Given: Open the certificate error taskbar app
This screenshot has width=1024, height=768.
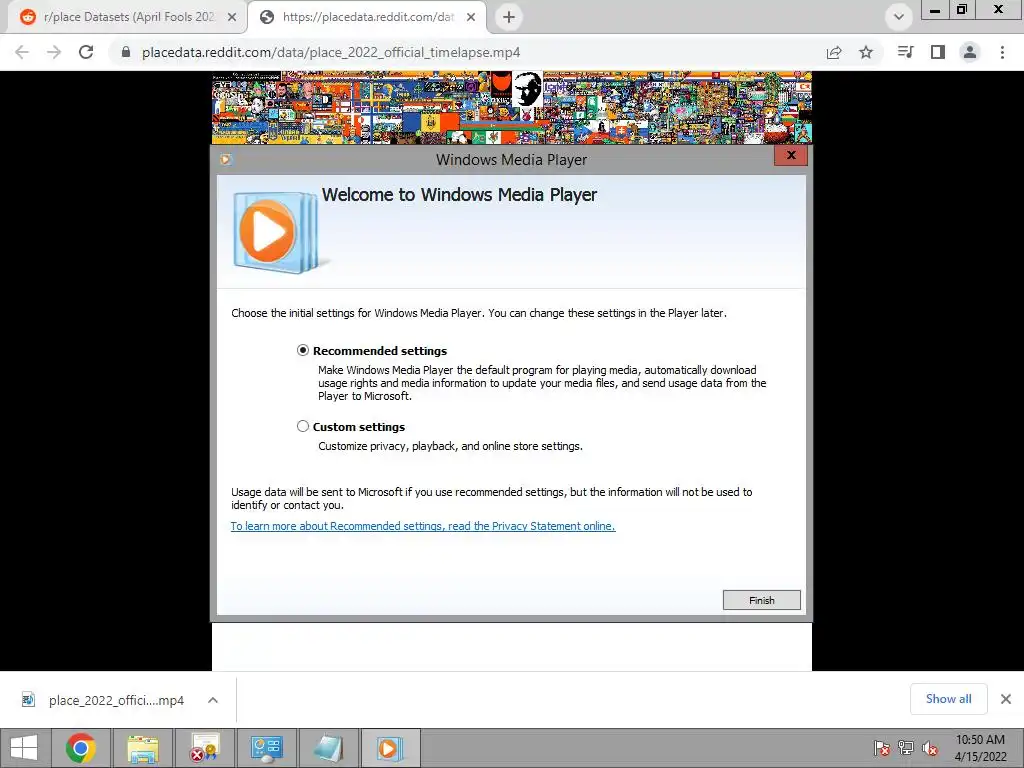Looking at the screenshot, I should 204,748.
